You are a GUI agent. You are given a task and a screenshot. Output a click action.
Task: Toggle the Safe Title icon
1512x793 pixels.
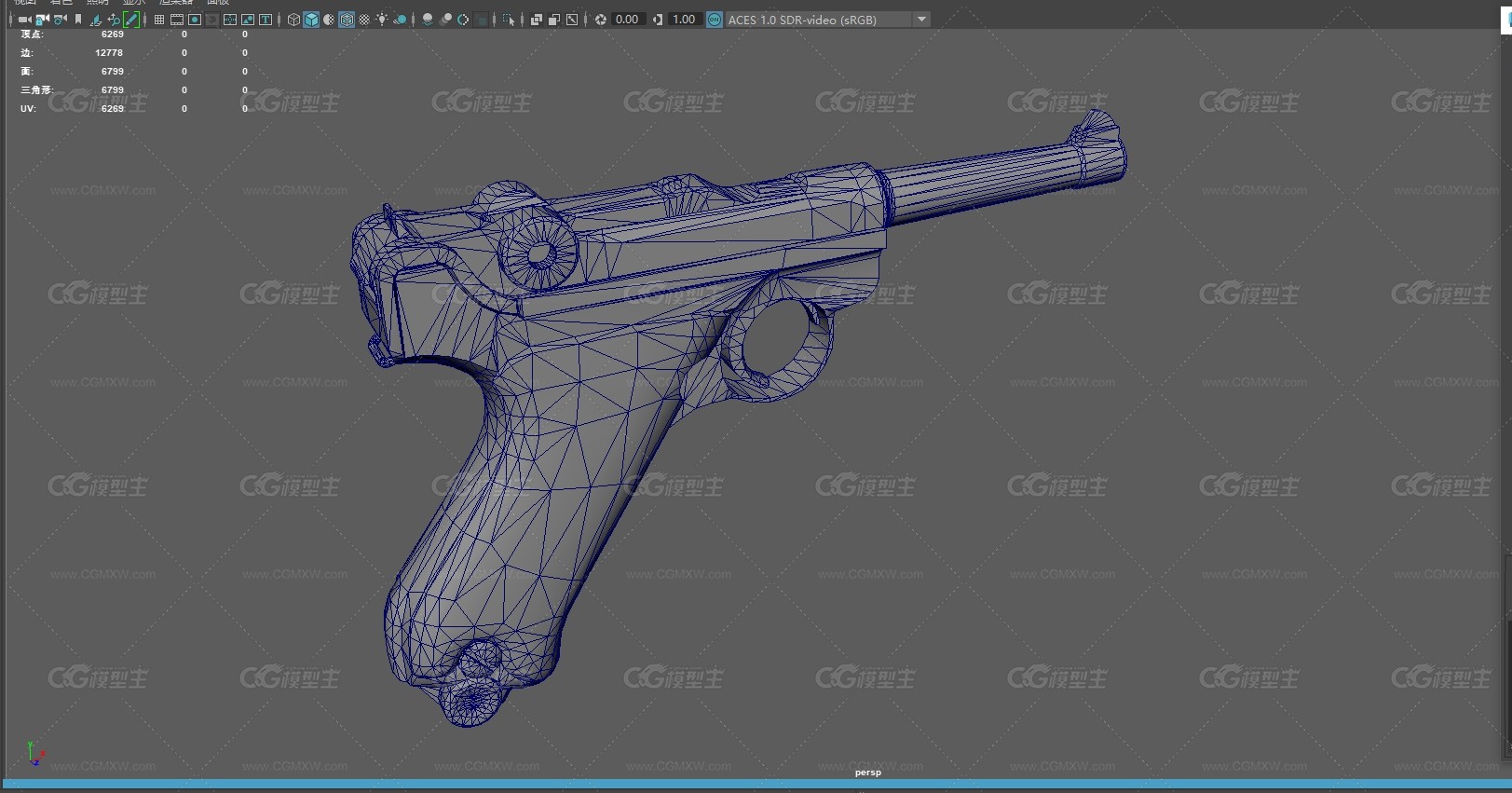266,20
